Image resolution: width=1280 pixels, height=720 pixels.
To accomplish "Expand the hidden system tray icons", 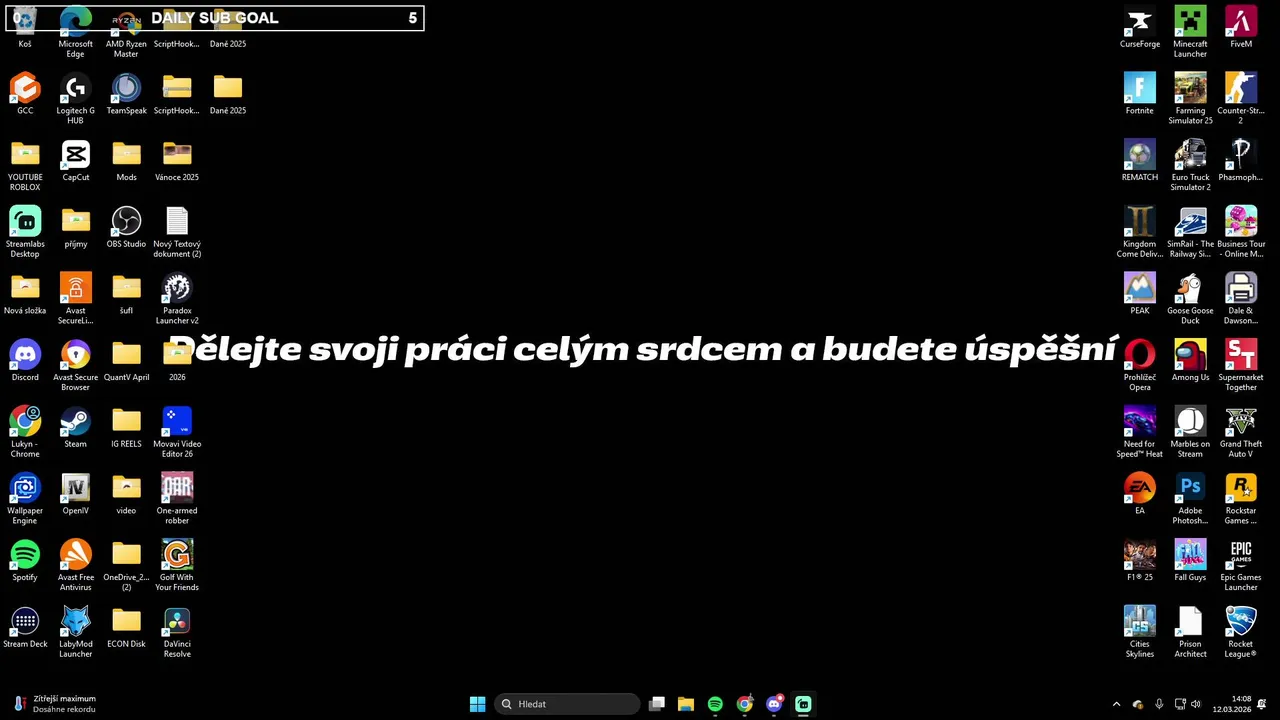I will pos(1116,704).
